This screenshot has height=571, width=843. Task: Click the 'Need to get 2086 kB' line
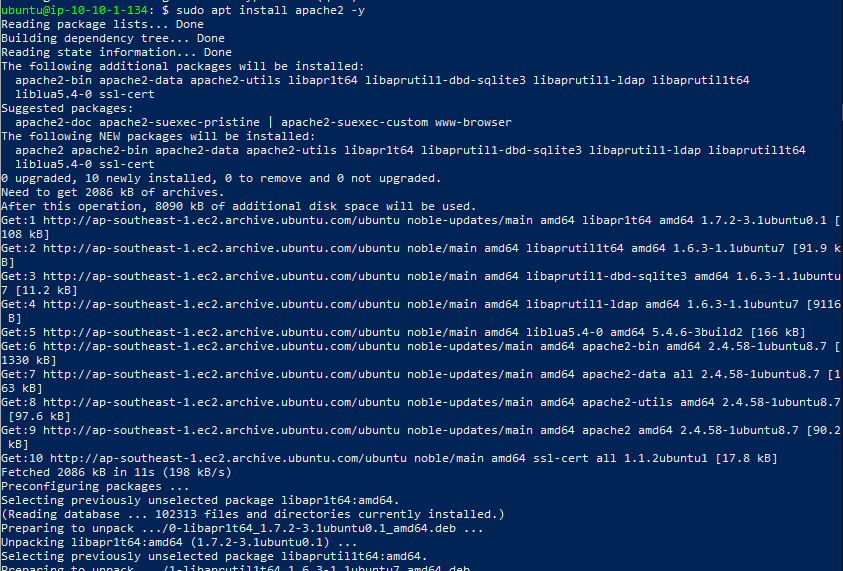point(112,192)
